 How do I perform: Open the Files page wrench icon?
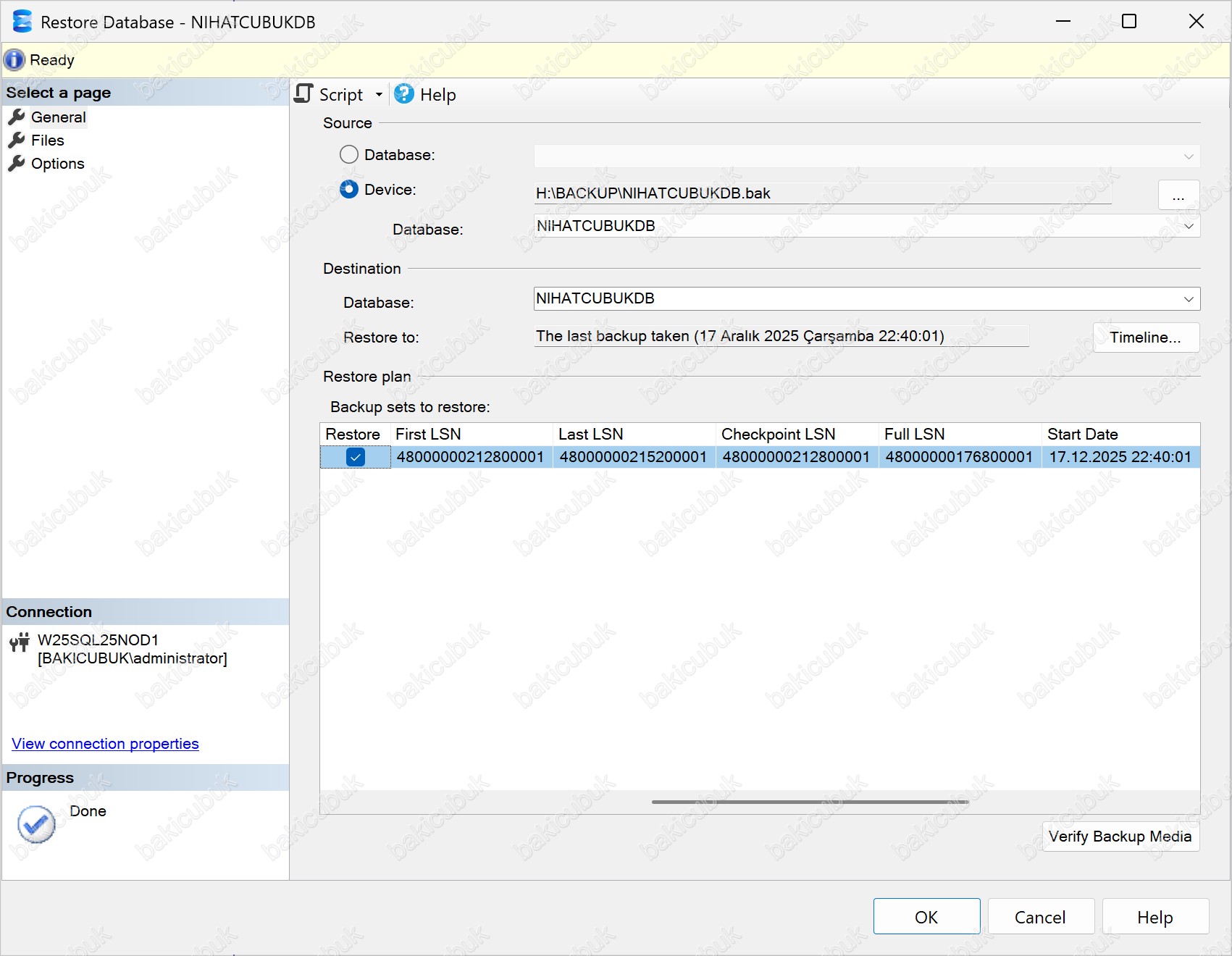coord(17,141)
